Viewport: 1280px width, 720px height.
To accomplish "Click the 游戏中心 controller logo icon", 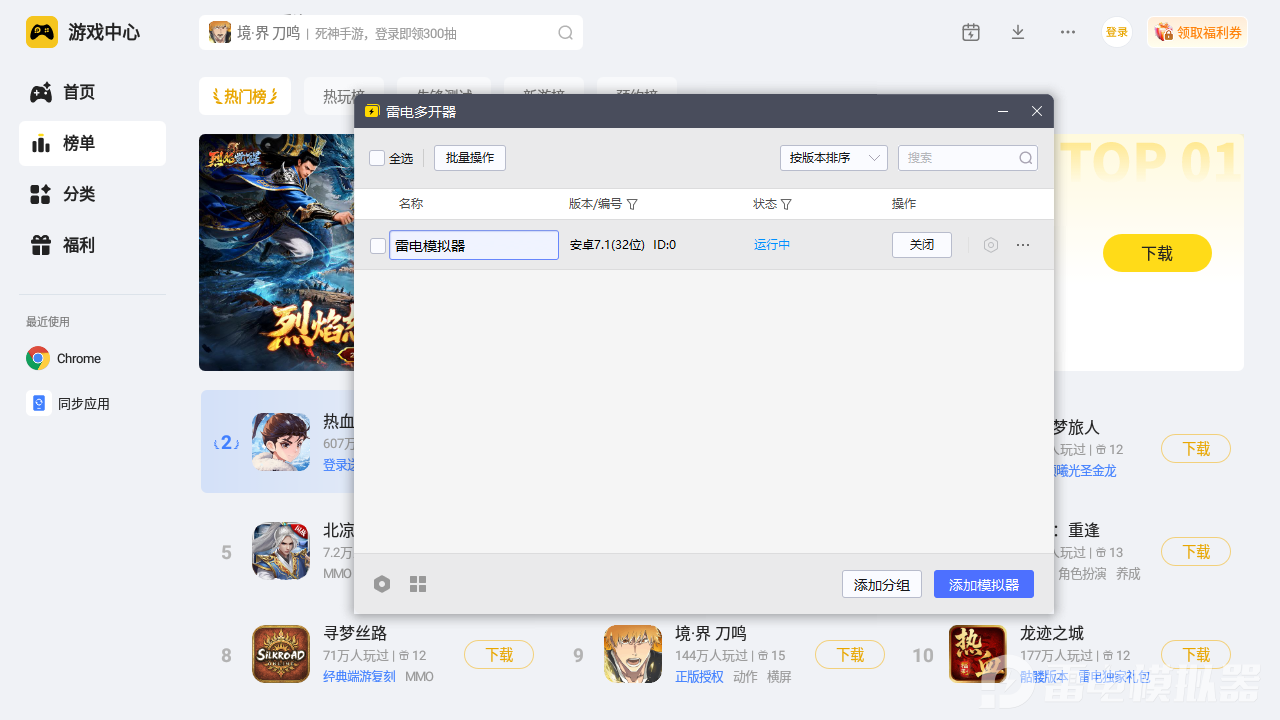I will 42,32.
